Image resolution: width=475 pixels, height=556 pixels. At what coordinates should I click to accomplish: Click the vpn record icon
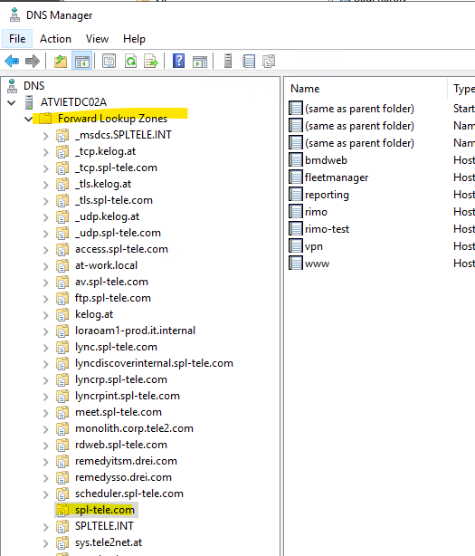(295, 246)
